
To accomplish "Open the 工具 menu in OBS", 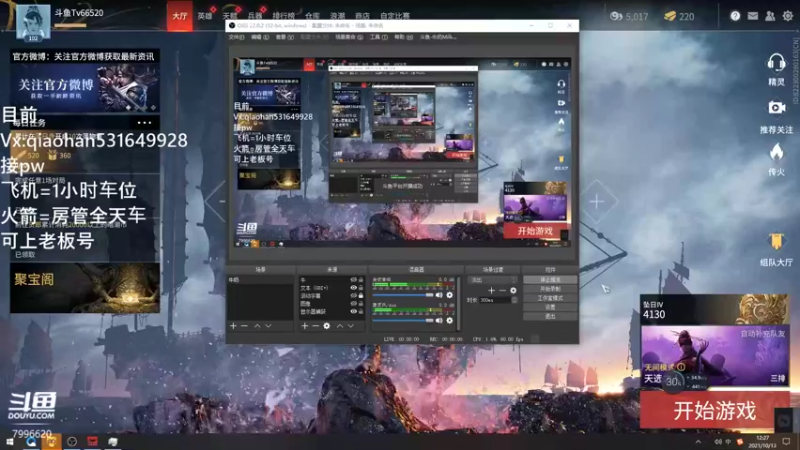I will point(378,37).
